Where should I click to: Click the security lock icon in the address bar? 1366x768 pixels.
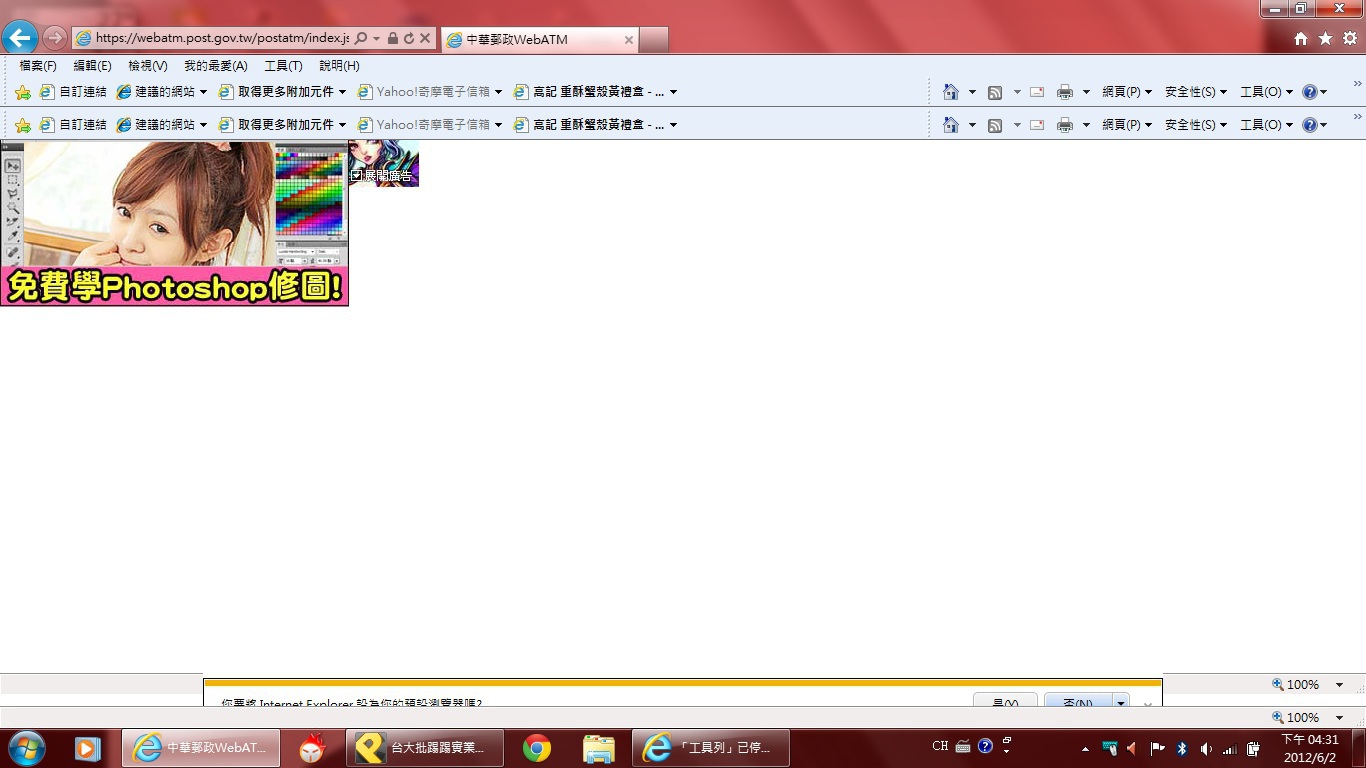[x=393, y=38]
